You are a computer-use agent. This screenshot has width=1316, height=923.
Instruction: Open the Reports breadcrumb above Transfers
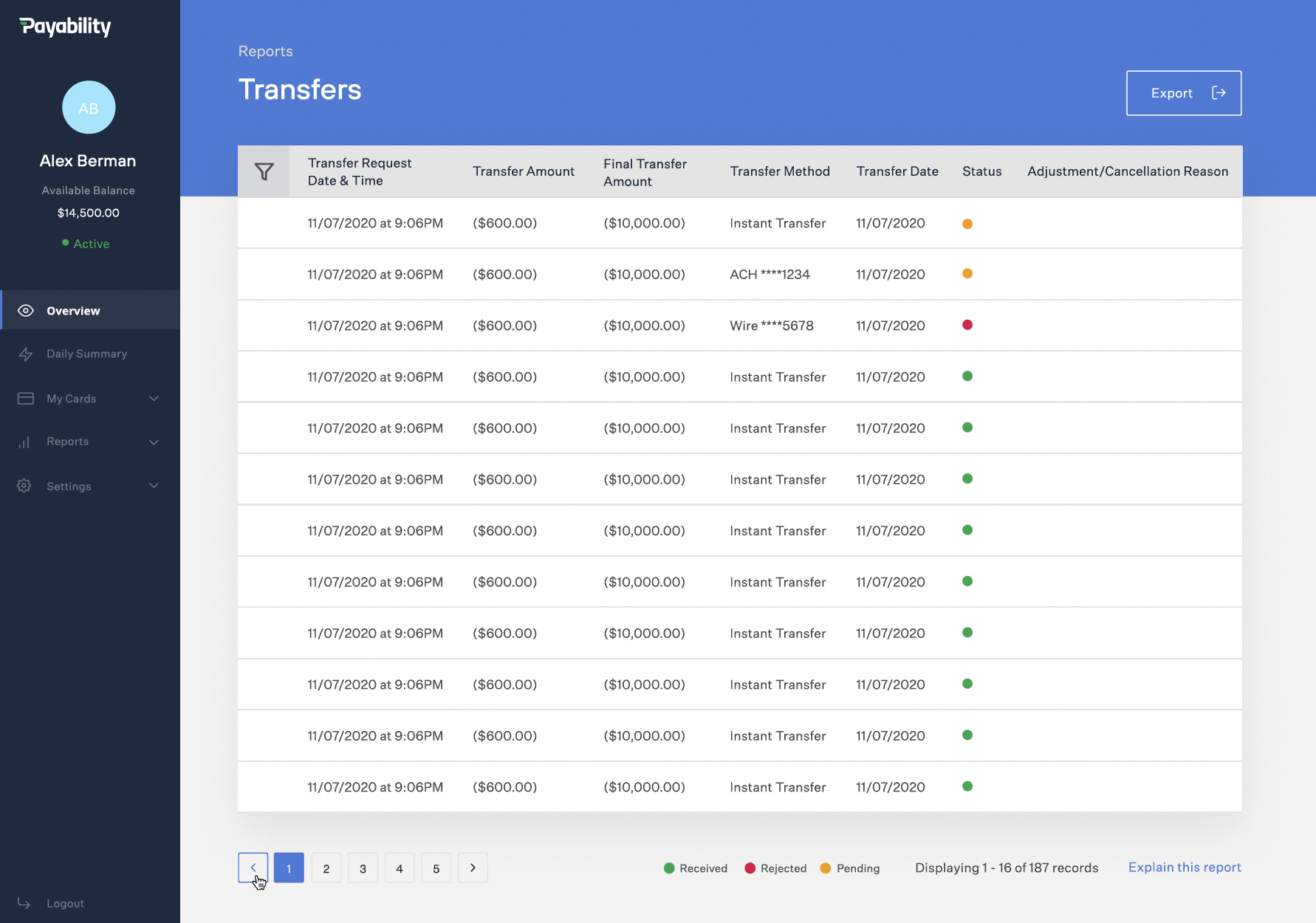click(x=265, y=51)
